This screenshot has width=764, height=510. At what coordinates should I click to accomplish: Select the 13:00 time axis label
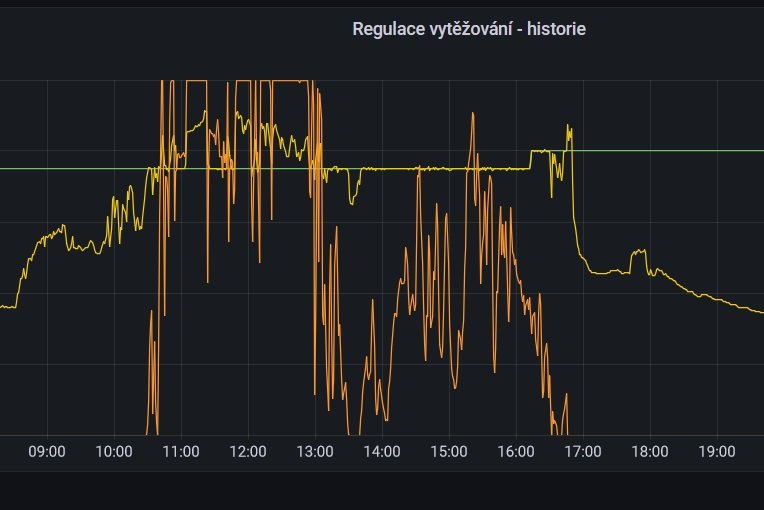315,452
